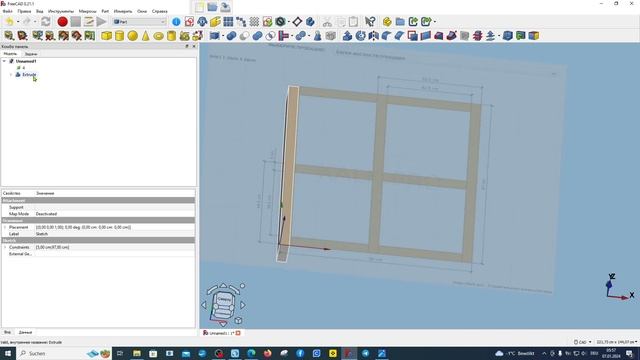Screen dimensions: 640x360
Task: Open the CAD navigation style dropdown
Action: 583,342
